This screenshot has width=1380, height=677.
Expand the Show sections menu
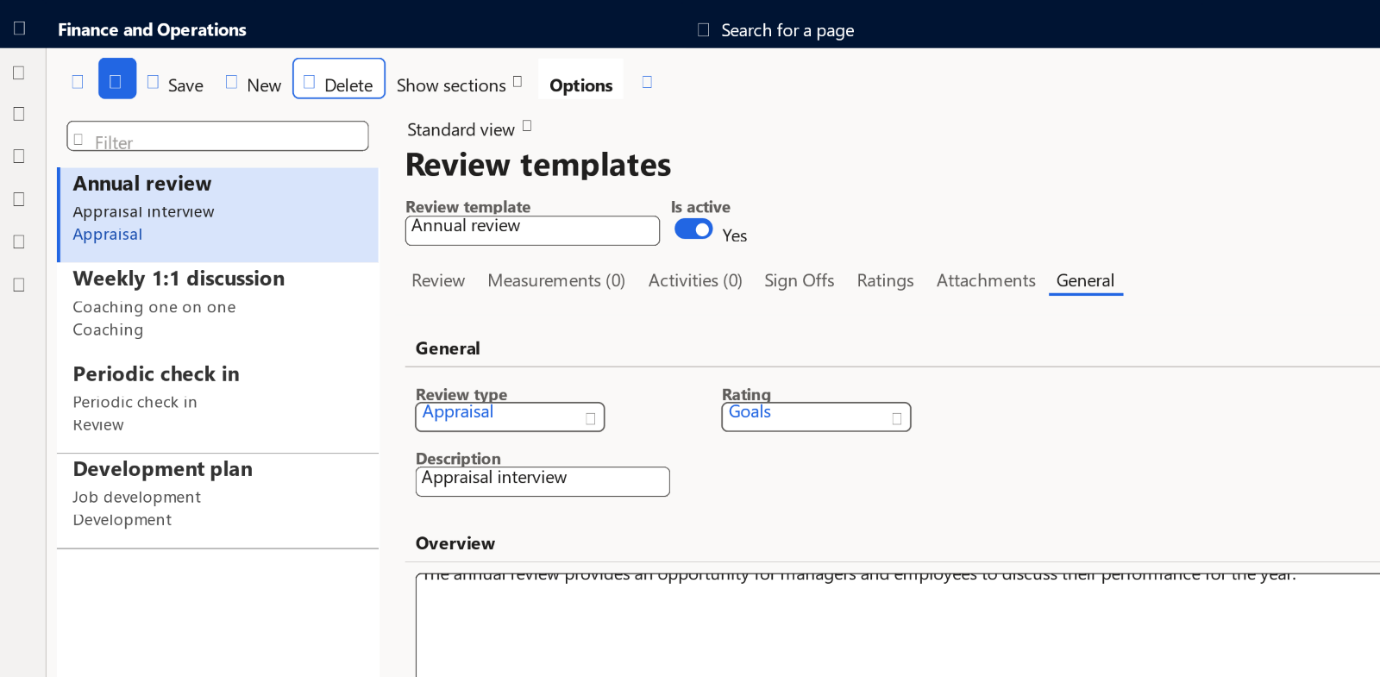click(460, 85)
